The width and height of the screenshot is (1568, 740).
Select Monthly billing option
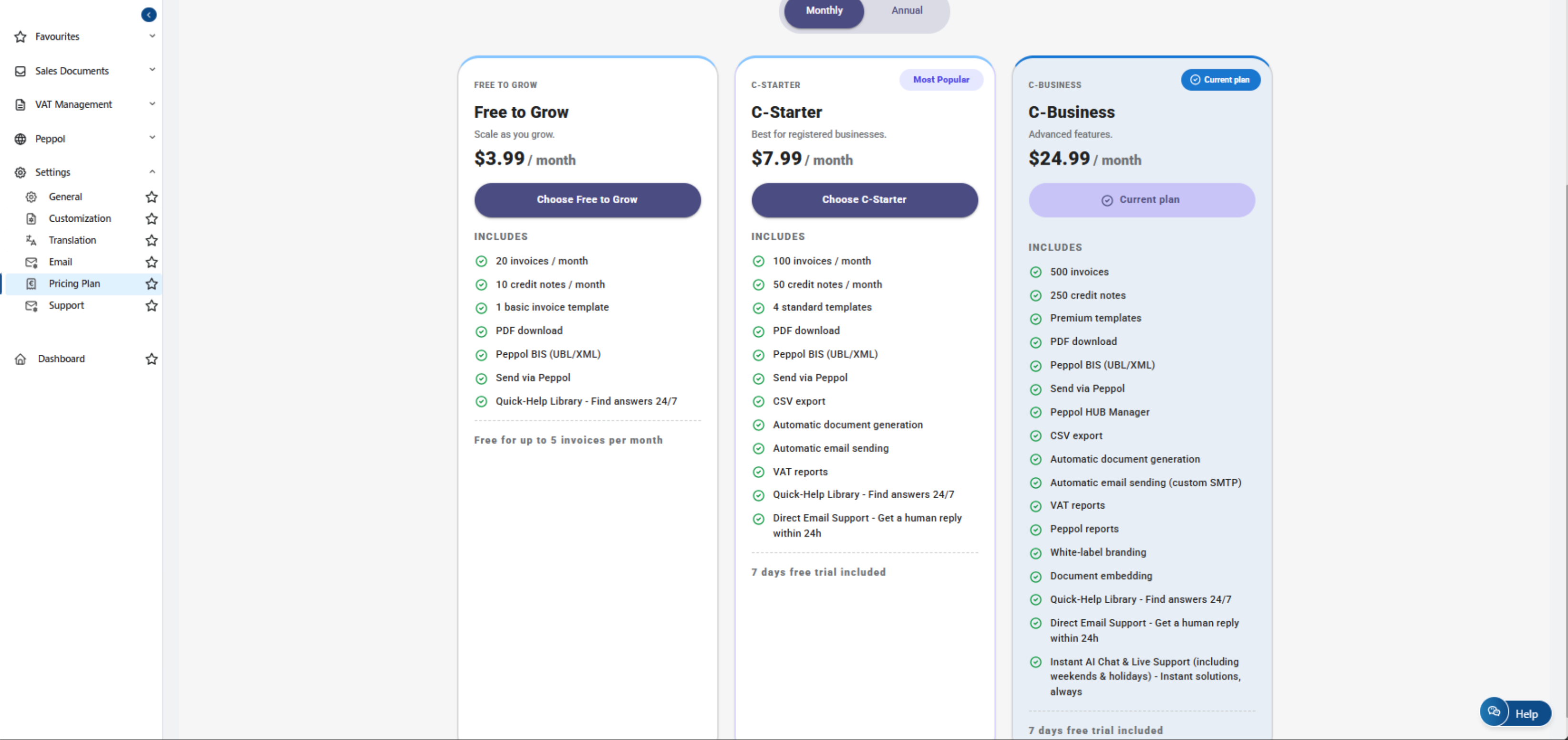[x=824, y=10]
